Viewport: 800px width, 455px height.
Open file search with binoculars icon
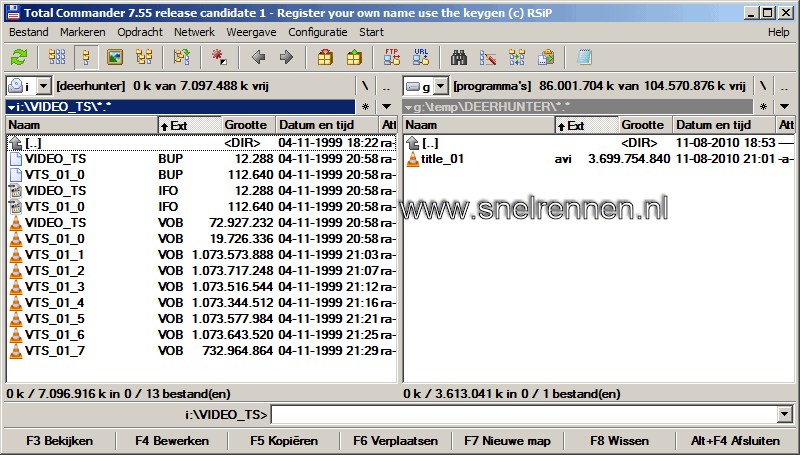459,57
